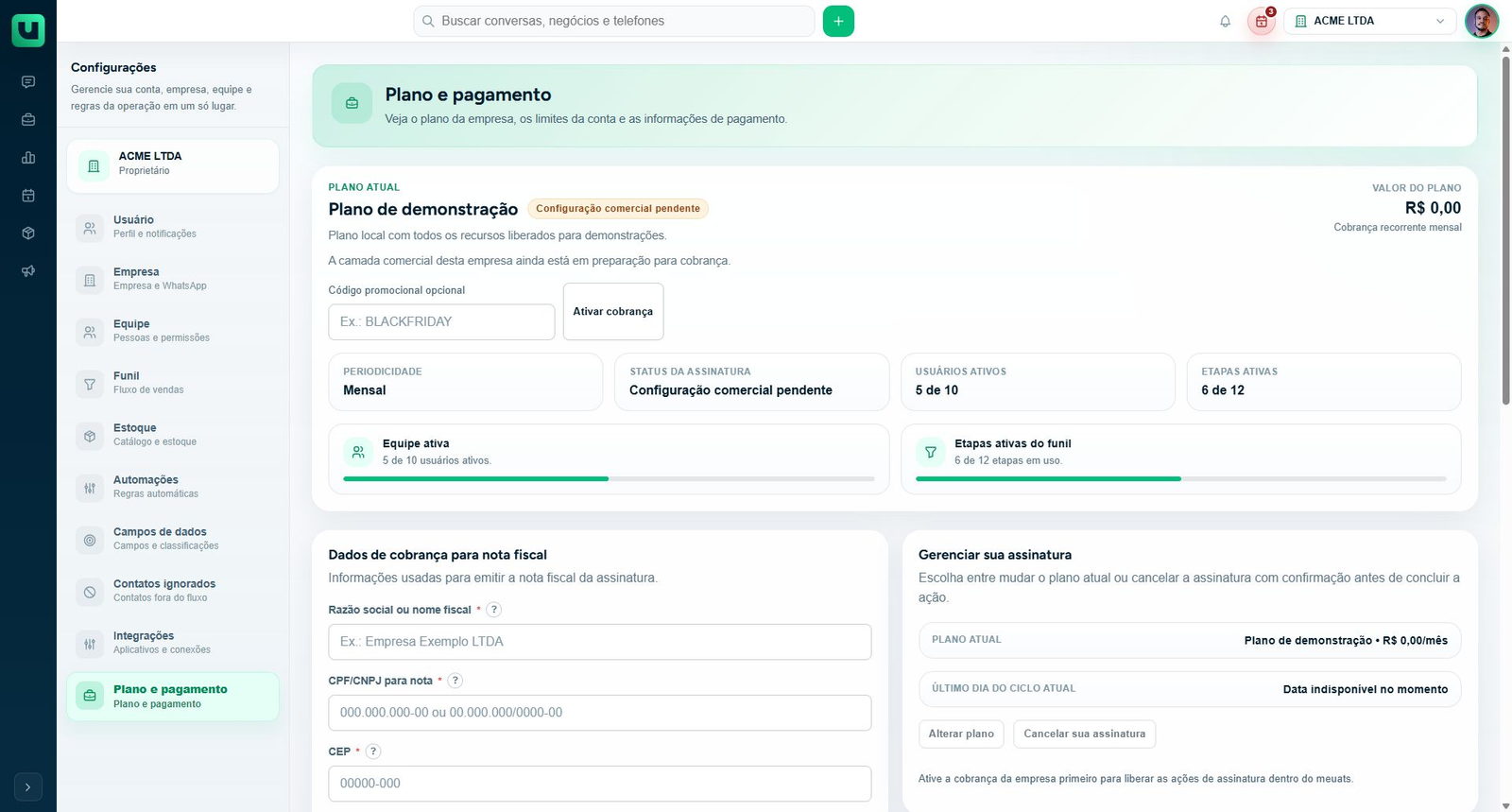The image size is (1512, 812).
Task: Click the green U logo
Action: tap(28, 30)
